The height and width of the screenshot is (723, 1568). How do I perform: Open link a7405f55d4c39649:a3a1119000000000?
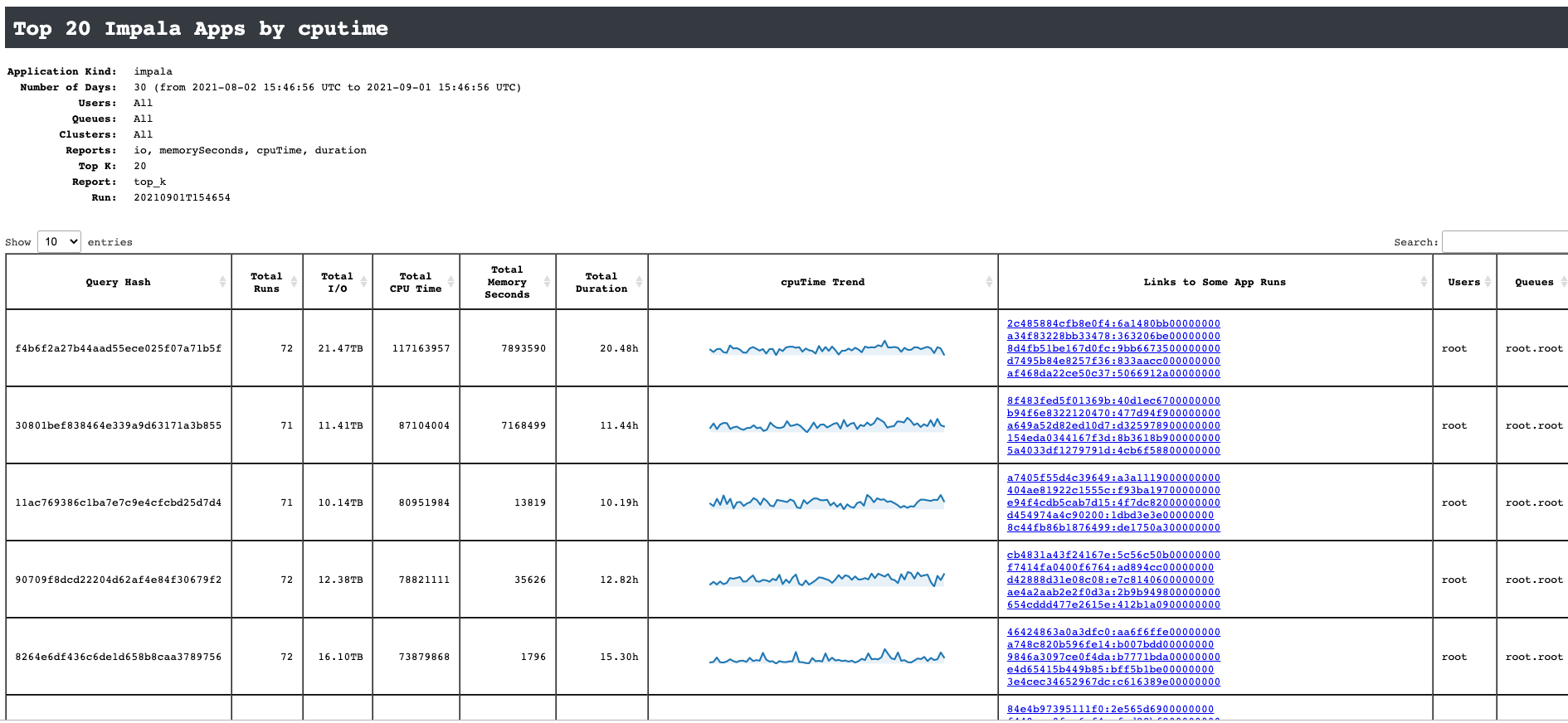[1113, 478]
